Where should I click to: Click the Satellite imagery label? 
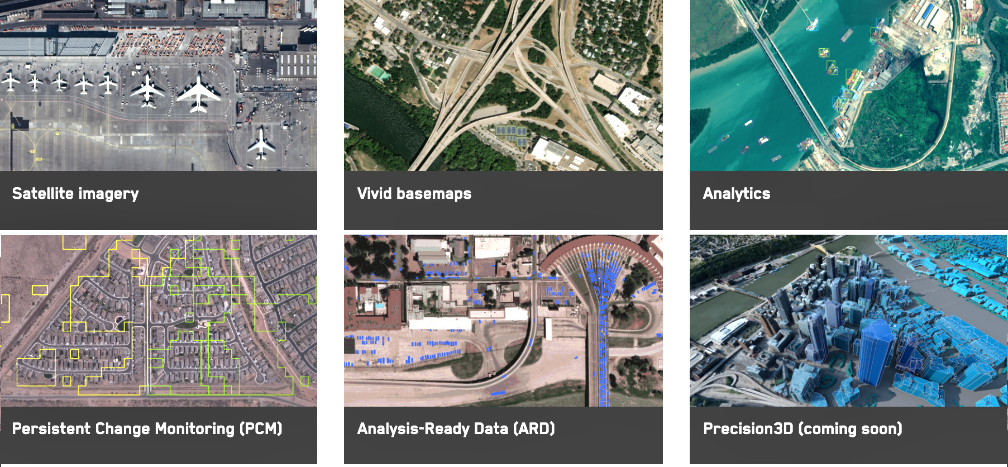click(x=75, y=194)
